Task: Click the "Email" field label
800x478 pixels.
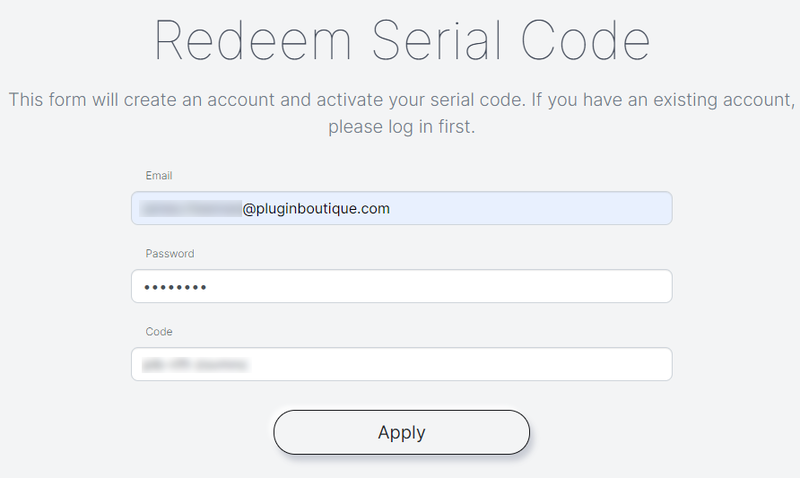Action: [159, 176]
